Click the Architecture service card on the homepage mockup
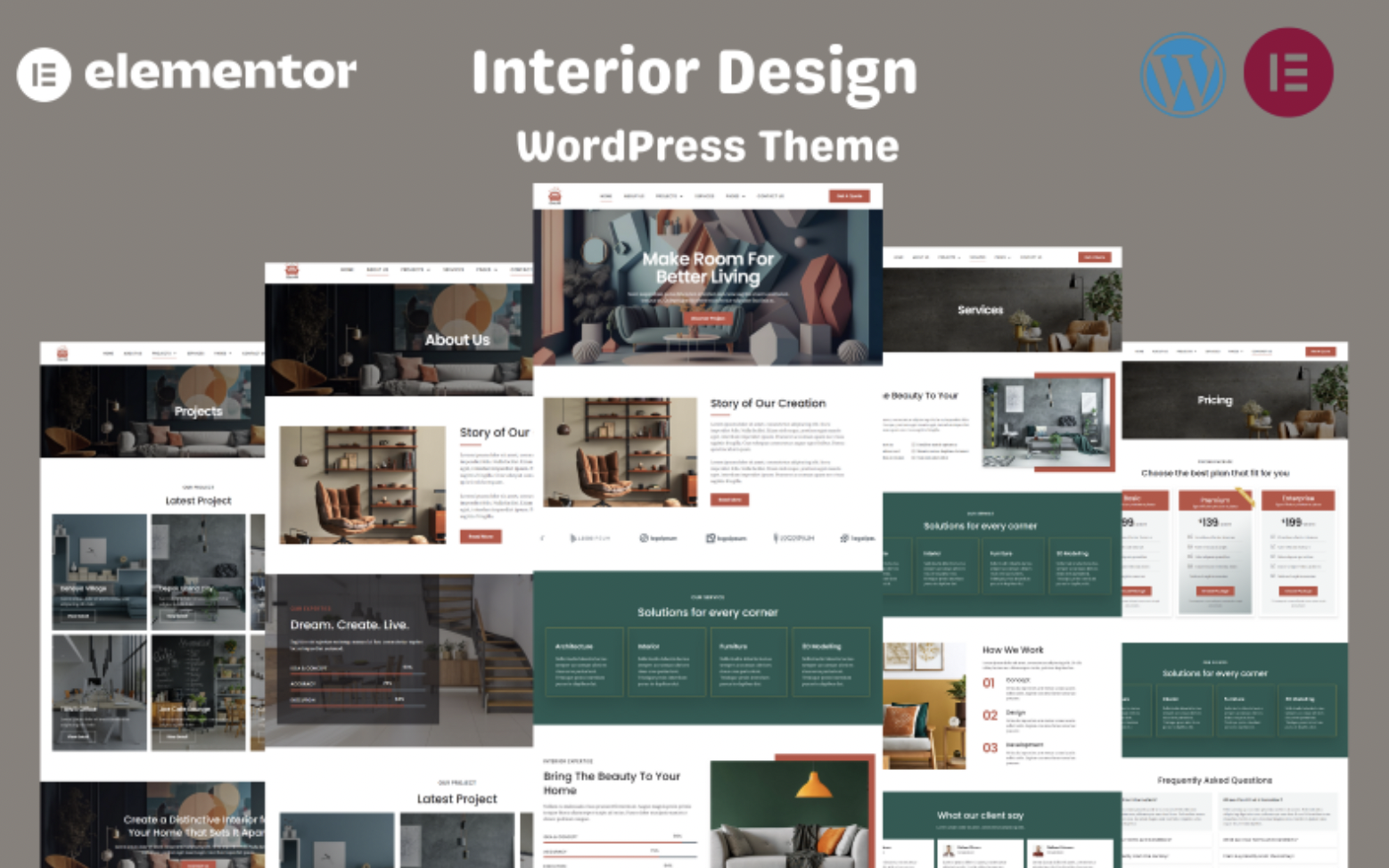 pyautogui.click(x=584, y=663)
